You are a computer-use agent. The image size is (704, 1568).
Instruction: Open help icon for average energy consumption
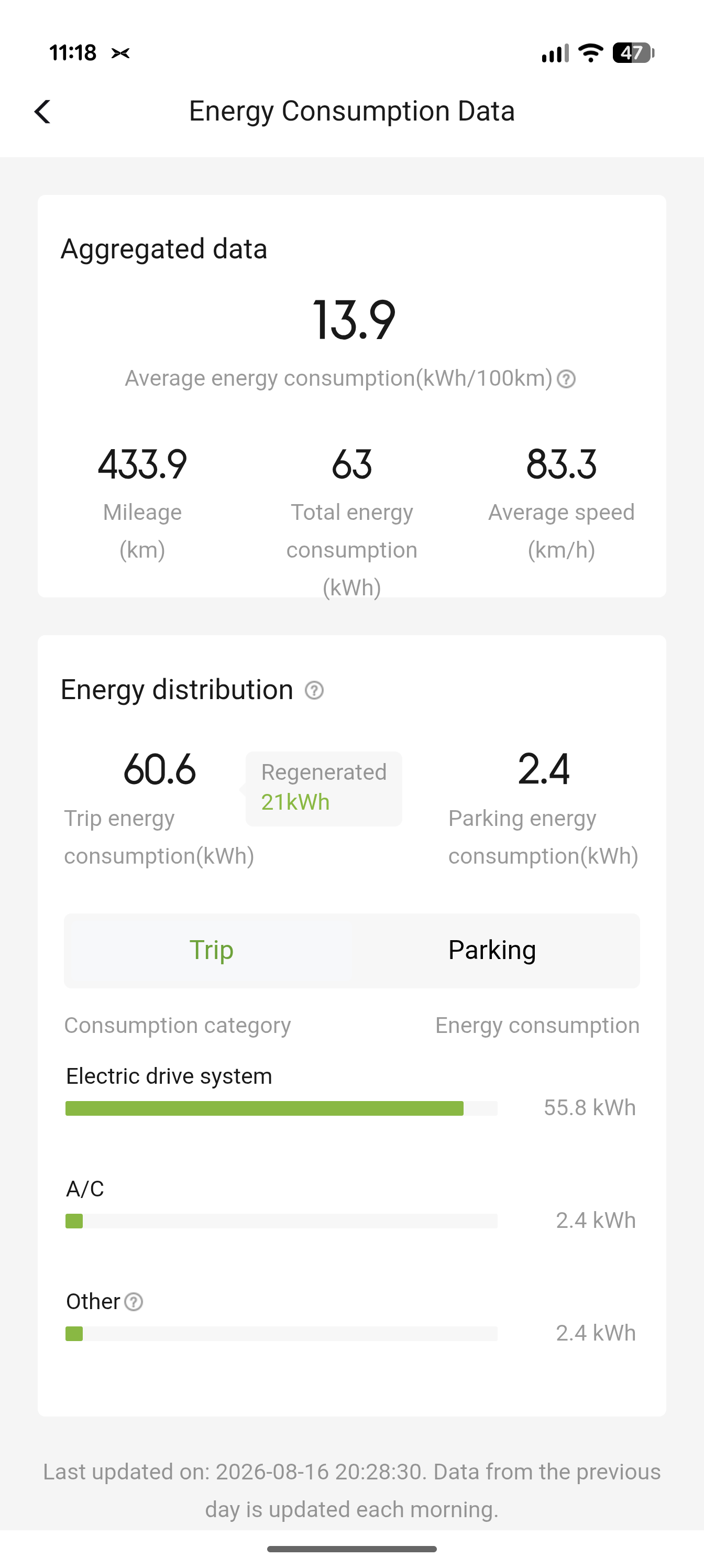click(x=566, y=379)
